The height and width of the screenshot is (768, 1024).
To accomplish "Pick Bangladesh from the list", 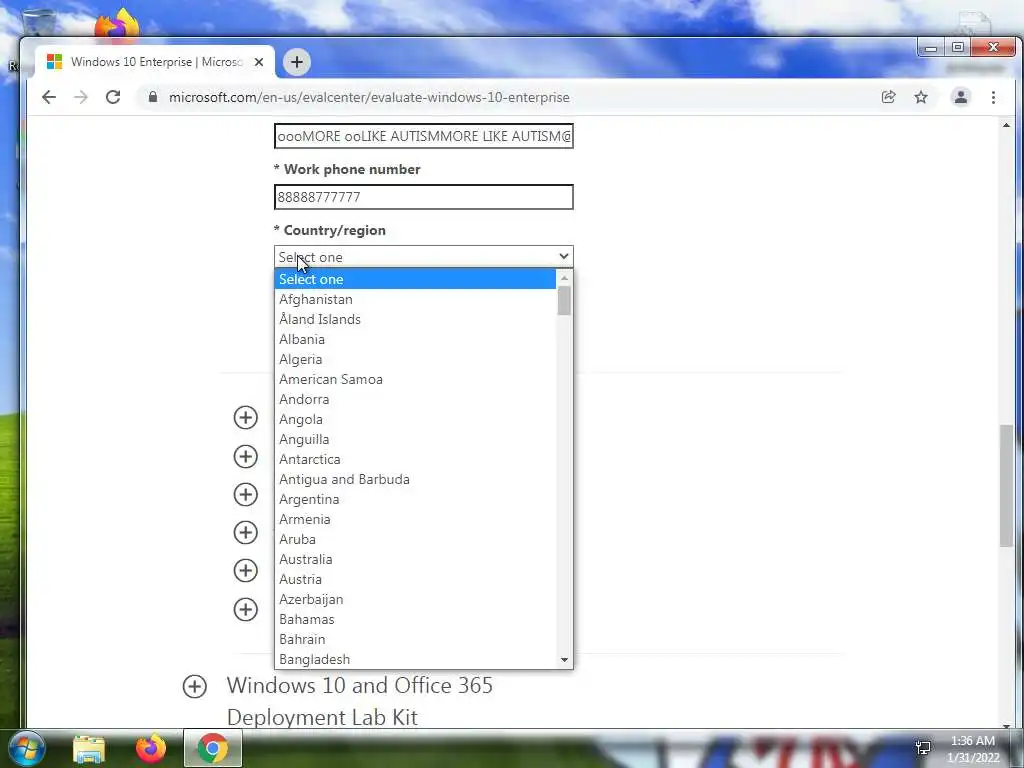I will click(415, 660).
